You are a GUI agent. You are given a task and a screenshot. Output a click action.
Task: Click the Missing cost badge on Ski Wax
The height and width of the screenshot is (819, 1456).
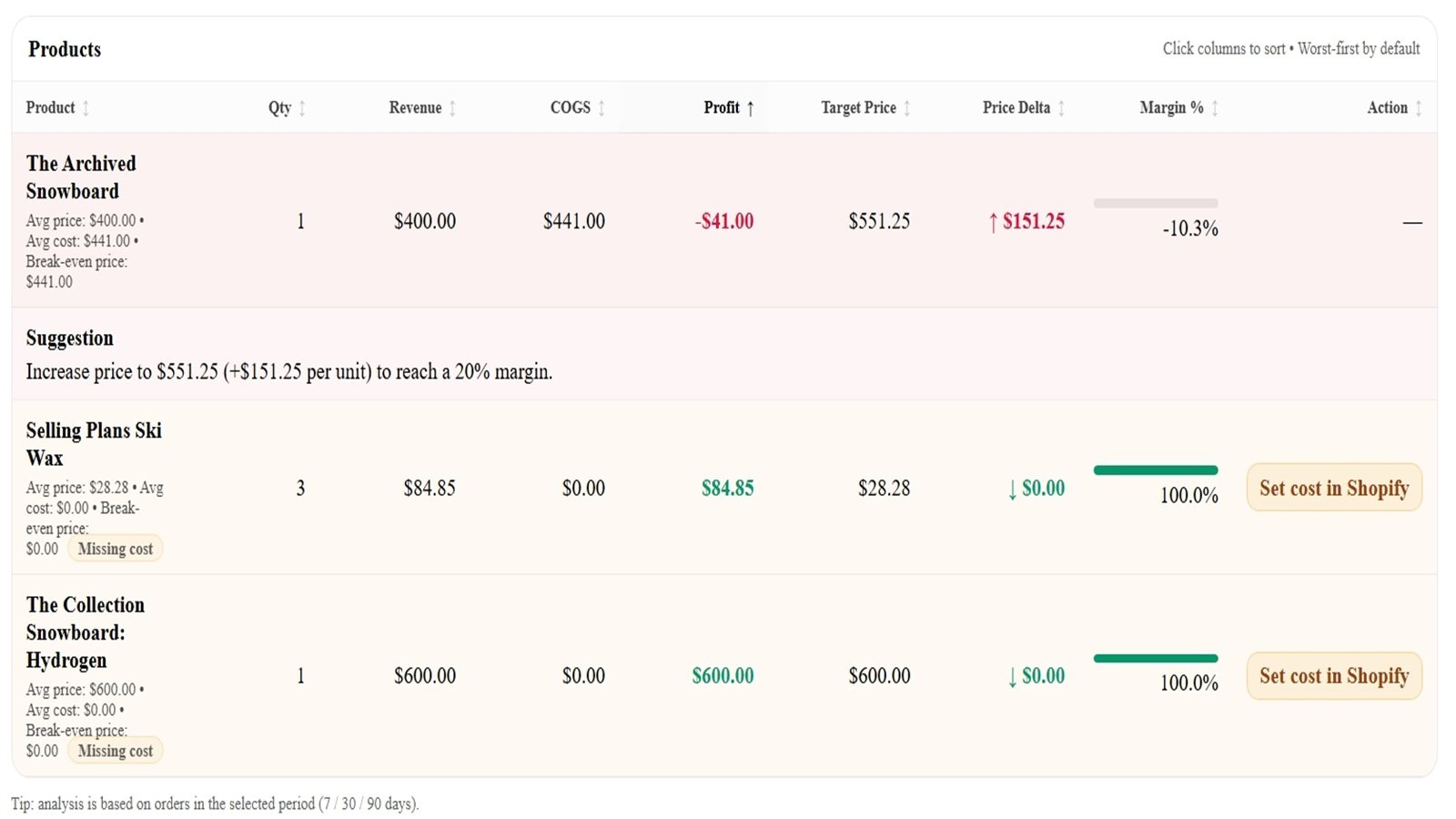click(x=116, y=548)
